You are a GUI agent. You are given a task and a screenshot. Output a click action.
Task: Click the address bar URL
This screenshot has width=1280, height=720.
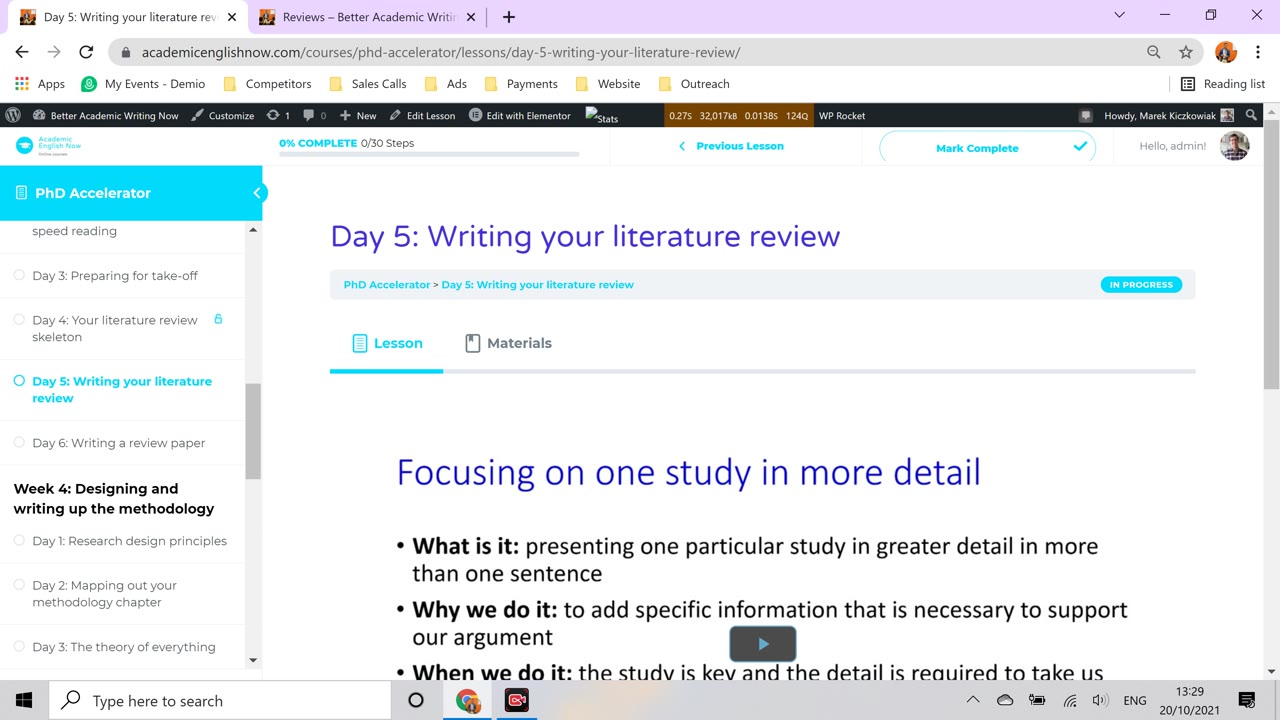440,52
